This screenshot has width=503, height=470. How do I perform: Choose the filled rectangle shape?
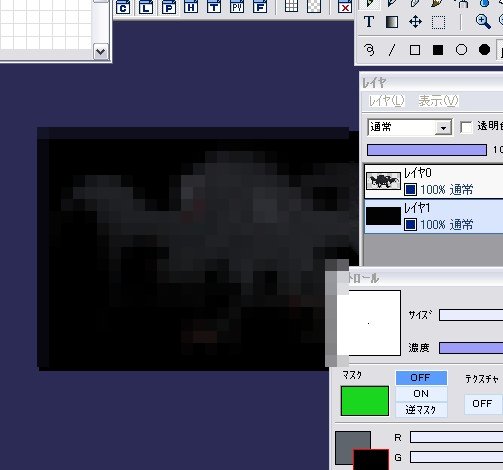coord(438,50)
